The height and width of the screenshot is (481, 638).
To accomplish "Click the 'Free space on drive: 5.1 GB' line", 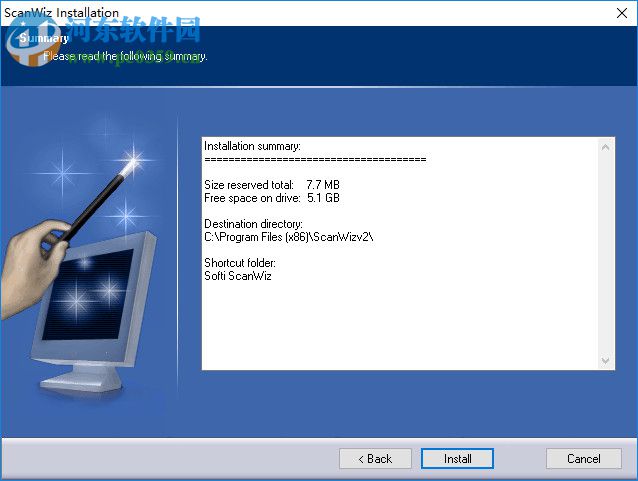I will 272,198.
